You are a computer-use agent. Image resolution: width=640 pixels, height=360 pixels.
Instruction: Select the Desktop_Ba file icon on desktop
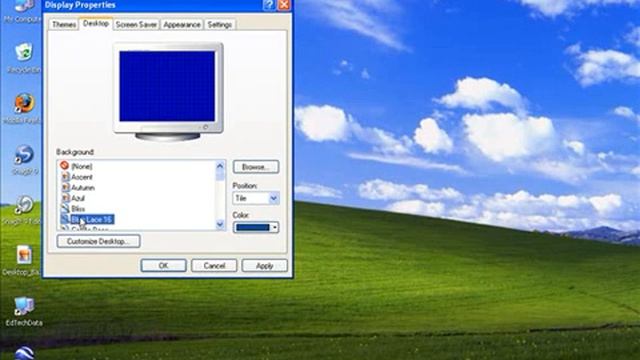(x=24, y=256)
